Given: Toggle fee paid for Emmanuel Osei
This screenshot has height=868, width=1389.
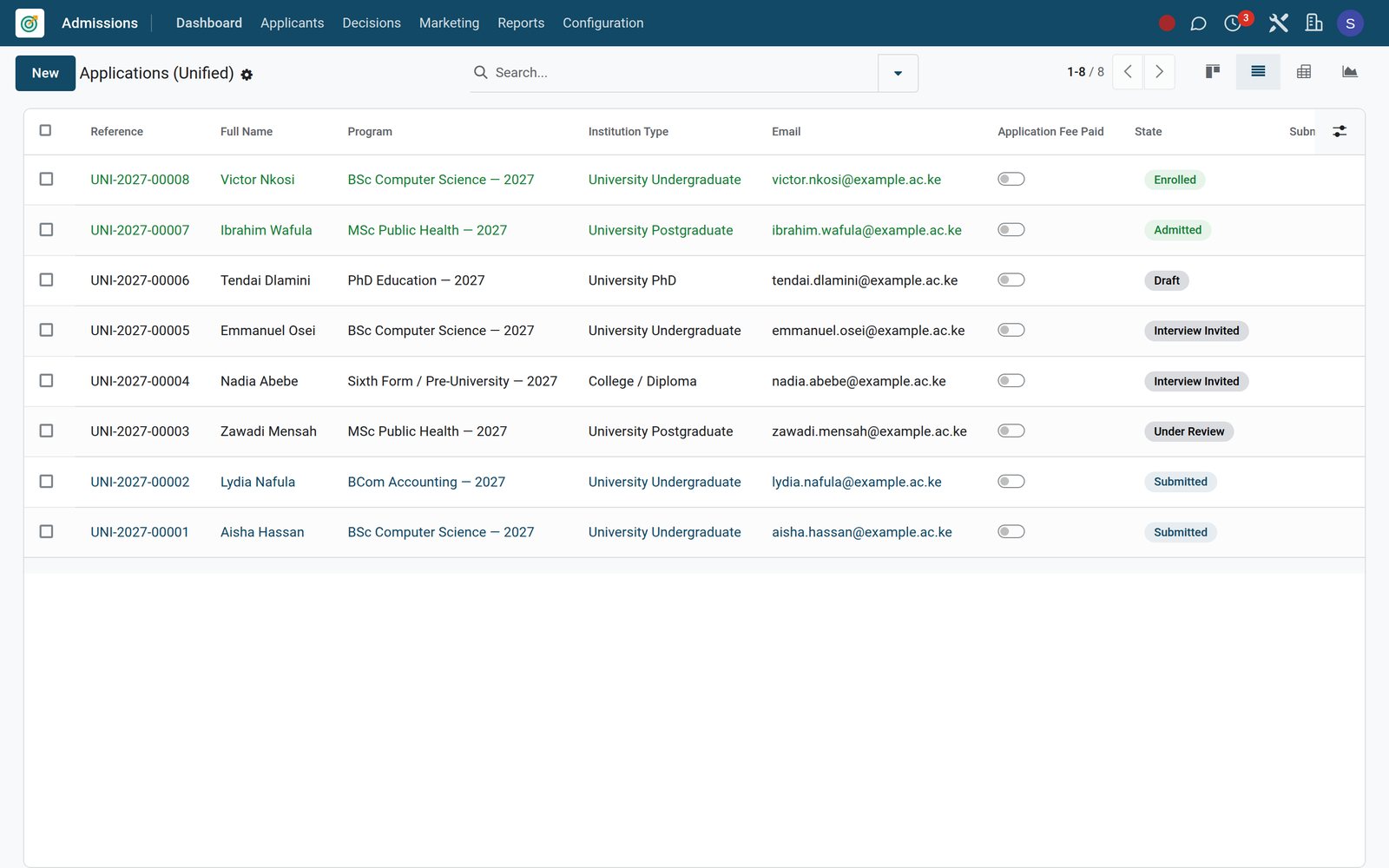Looking at the screenshot, I should click(1011, 330).
